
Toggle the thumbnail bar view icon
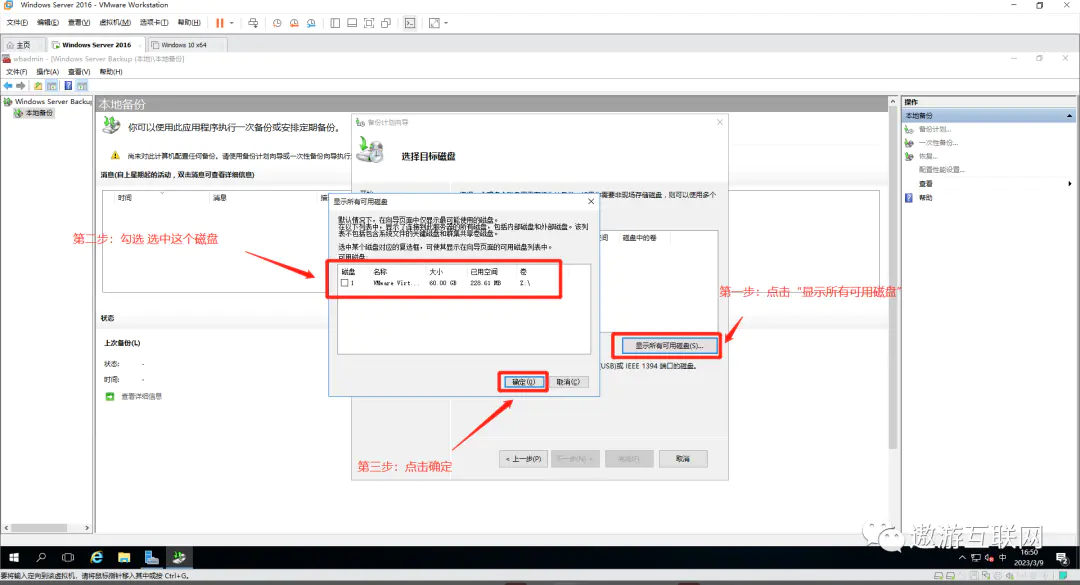click(x=352, y=23)
